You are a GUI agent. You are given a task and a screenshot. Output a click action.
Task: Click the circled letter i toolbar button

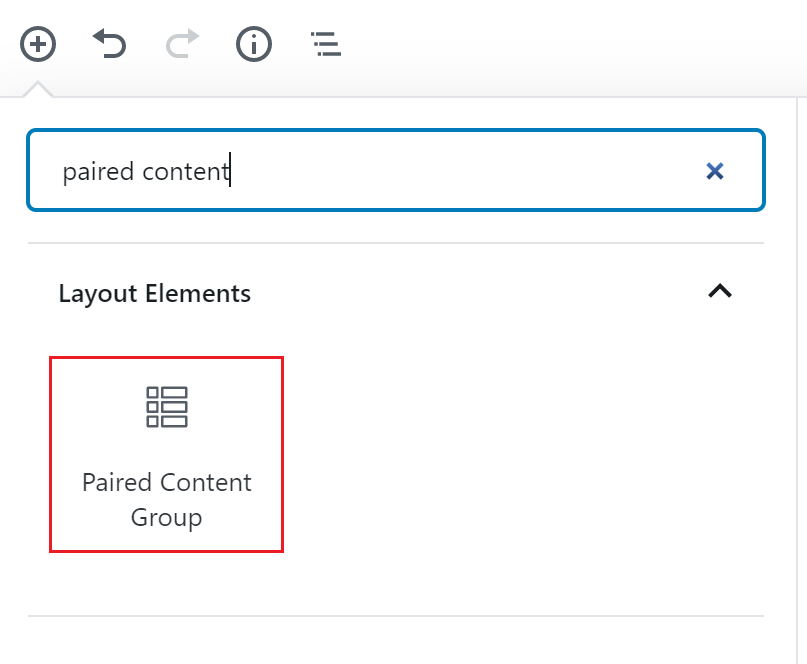pyautogui.click(x=254, y=44)
